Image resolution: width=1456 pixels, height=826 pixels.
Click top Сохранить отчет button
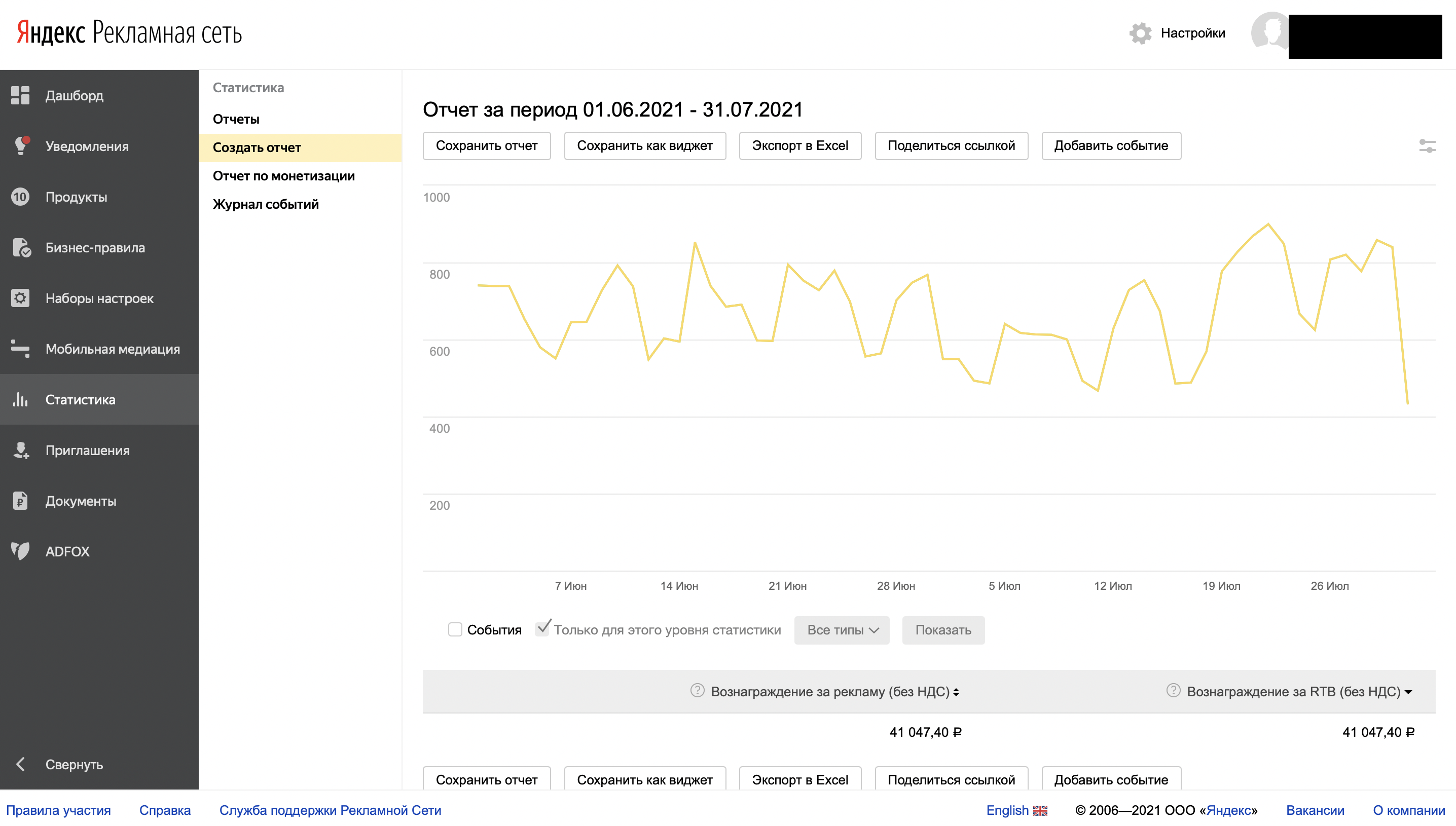coord(486,146)
